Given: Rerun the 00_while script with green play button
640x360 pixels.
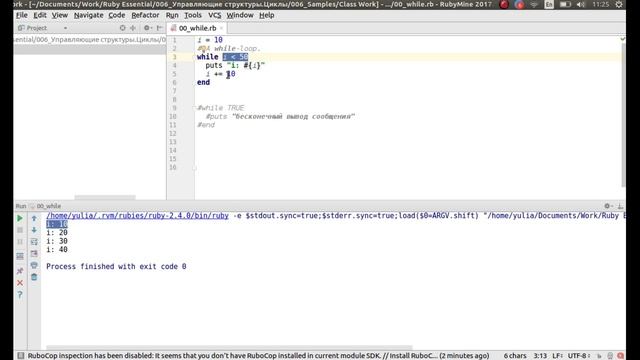Looking at the screenshot, I should point(20,218).
